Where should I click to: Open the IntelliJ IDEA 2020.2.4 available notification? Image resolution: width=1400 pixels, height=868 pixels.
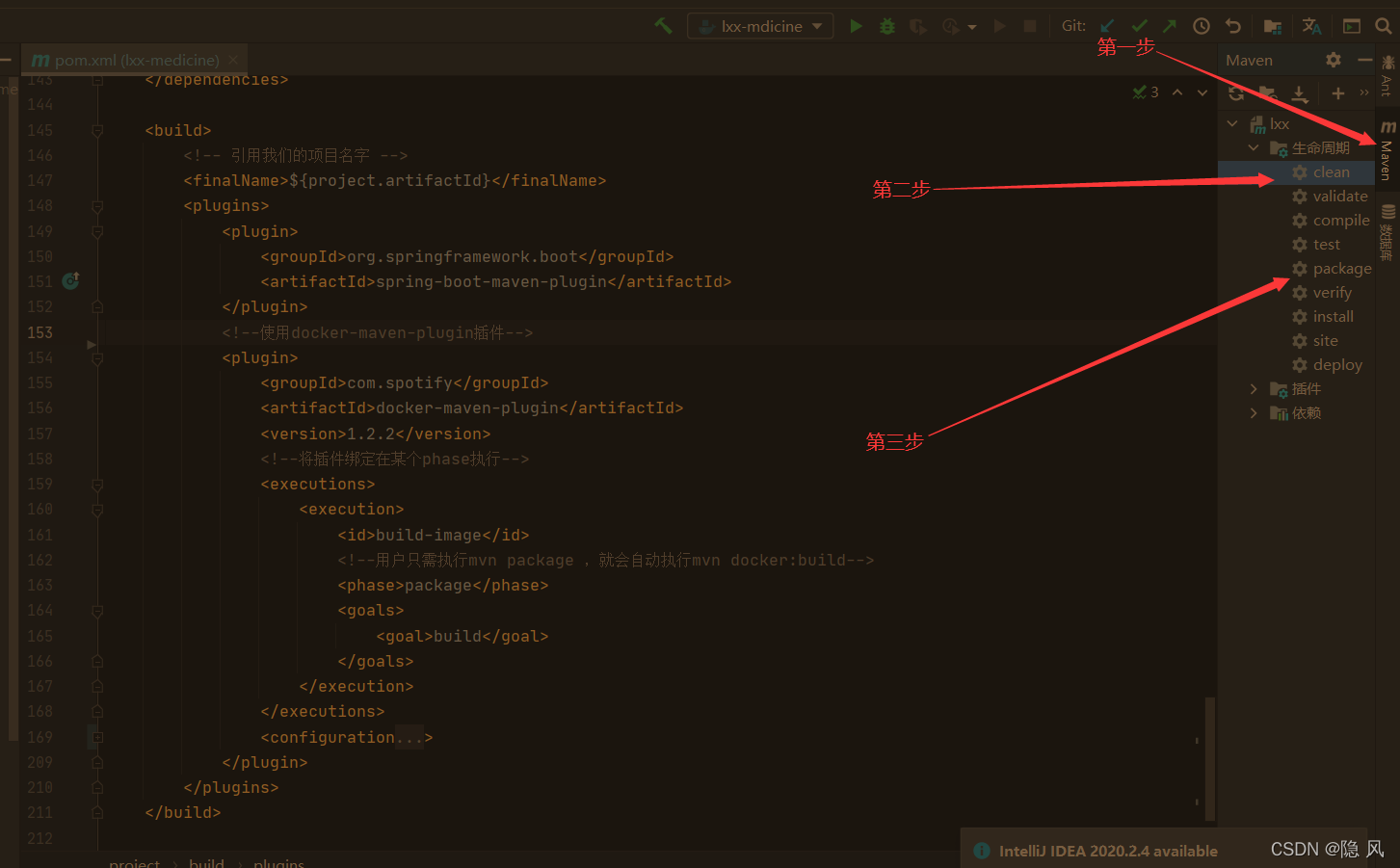1108,851
